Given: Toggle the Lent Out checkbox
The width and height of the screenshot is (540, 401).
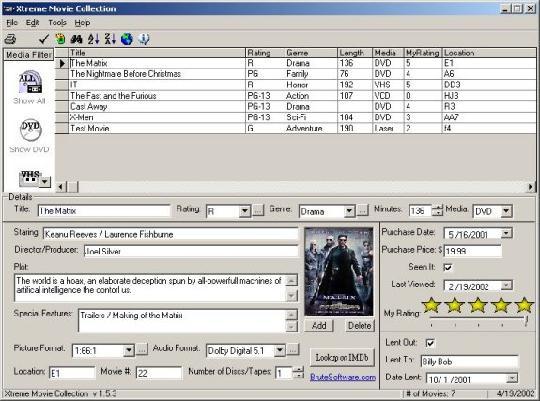Looking at the screenshot, I should click(430, 343).
